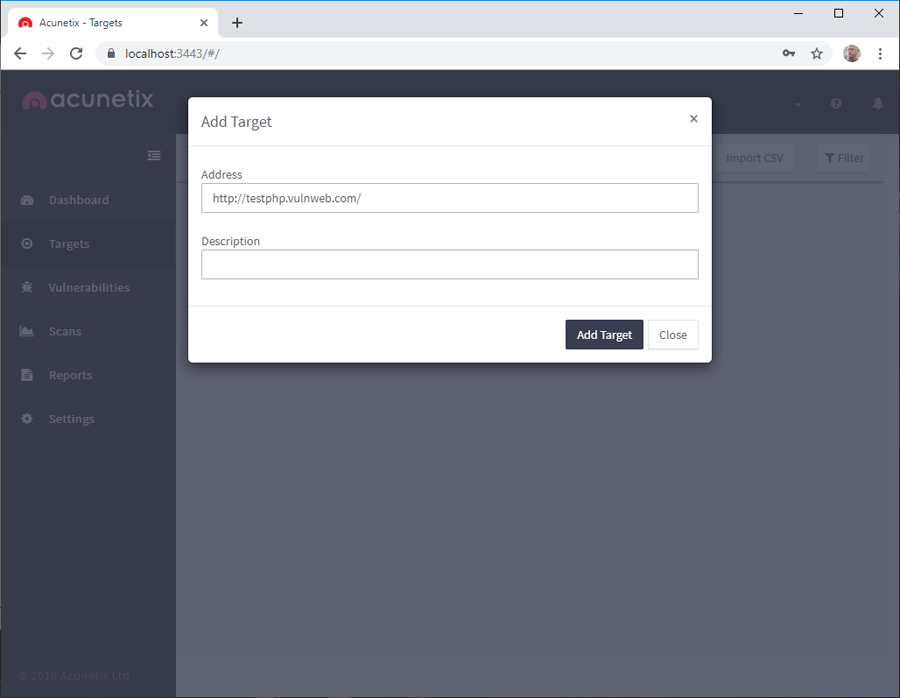900x698 pixels.
Task: Click the Targets bullseye icon
Action: (x=27, y=243)
